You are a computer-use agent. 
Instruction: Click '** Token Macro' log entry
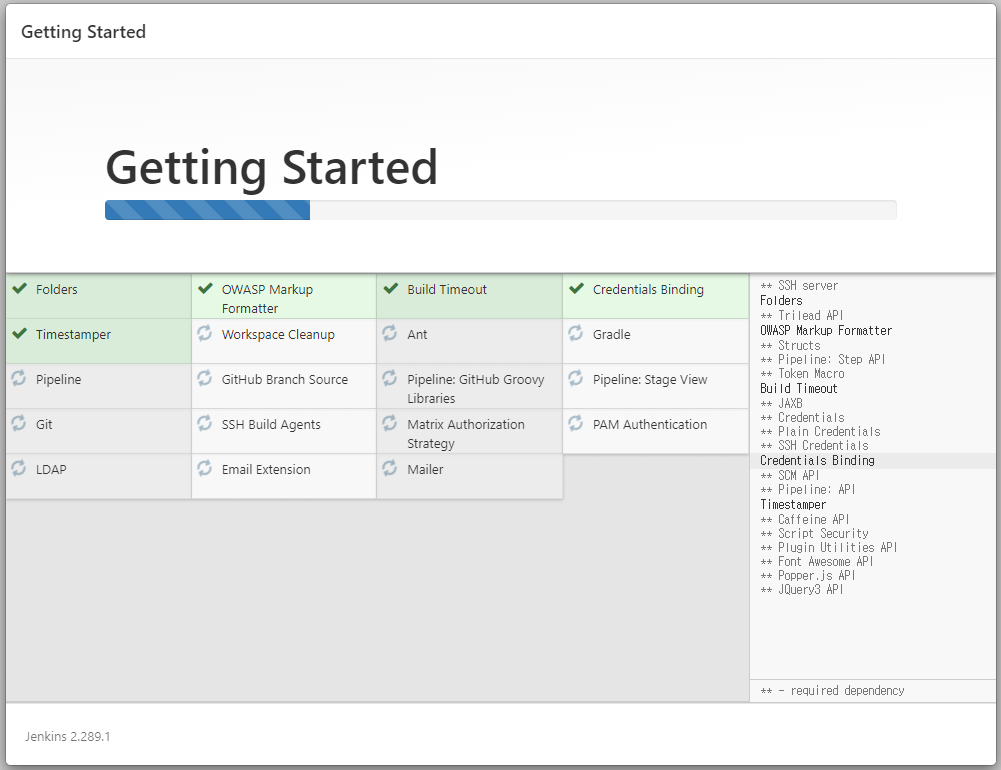pyautogui.click(x=802, y=374)
